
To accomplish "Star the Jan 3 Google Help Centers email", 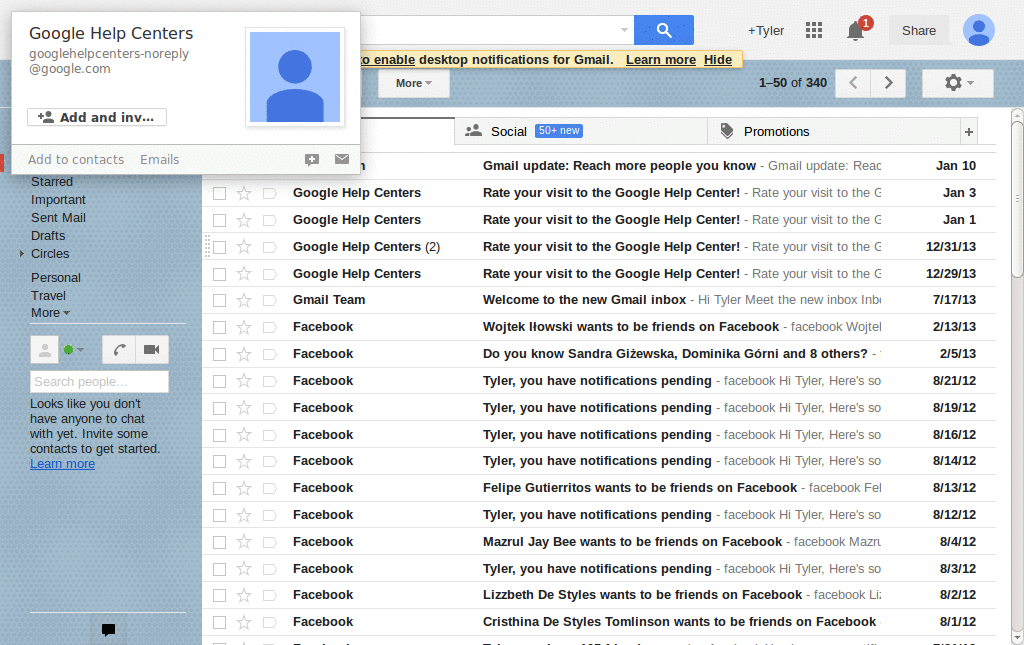I will pyautogui.click(x=244, y=193).
